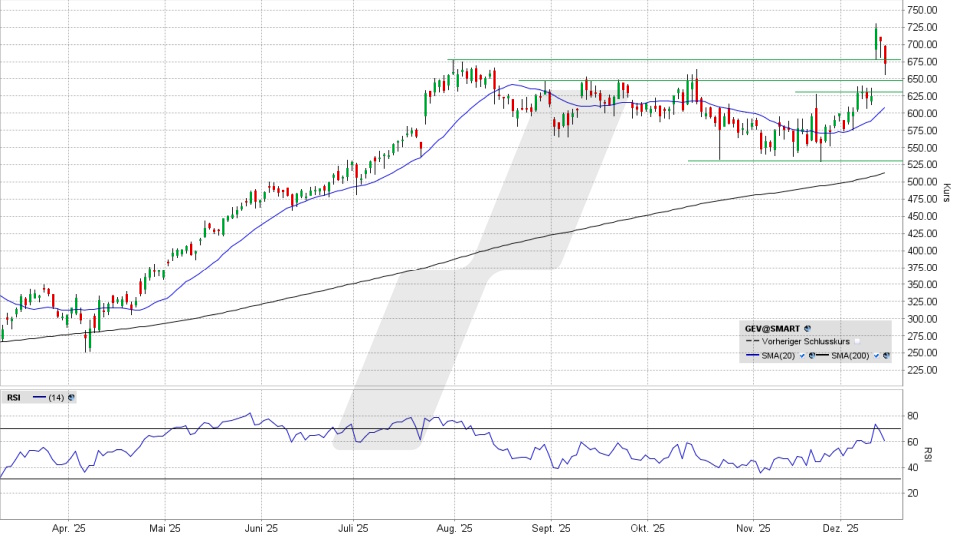Click the Vorheriger Schlusskurs legend text

tap(805, 342)
